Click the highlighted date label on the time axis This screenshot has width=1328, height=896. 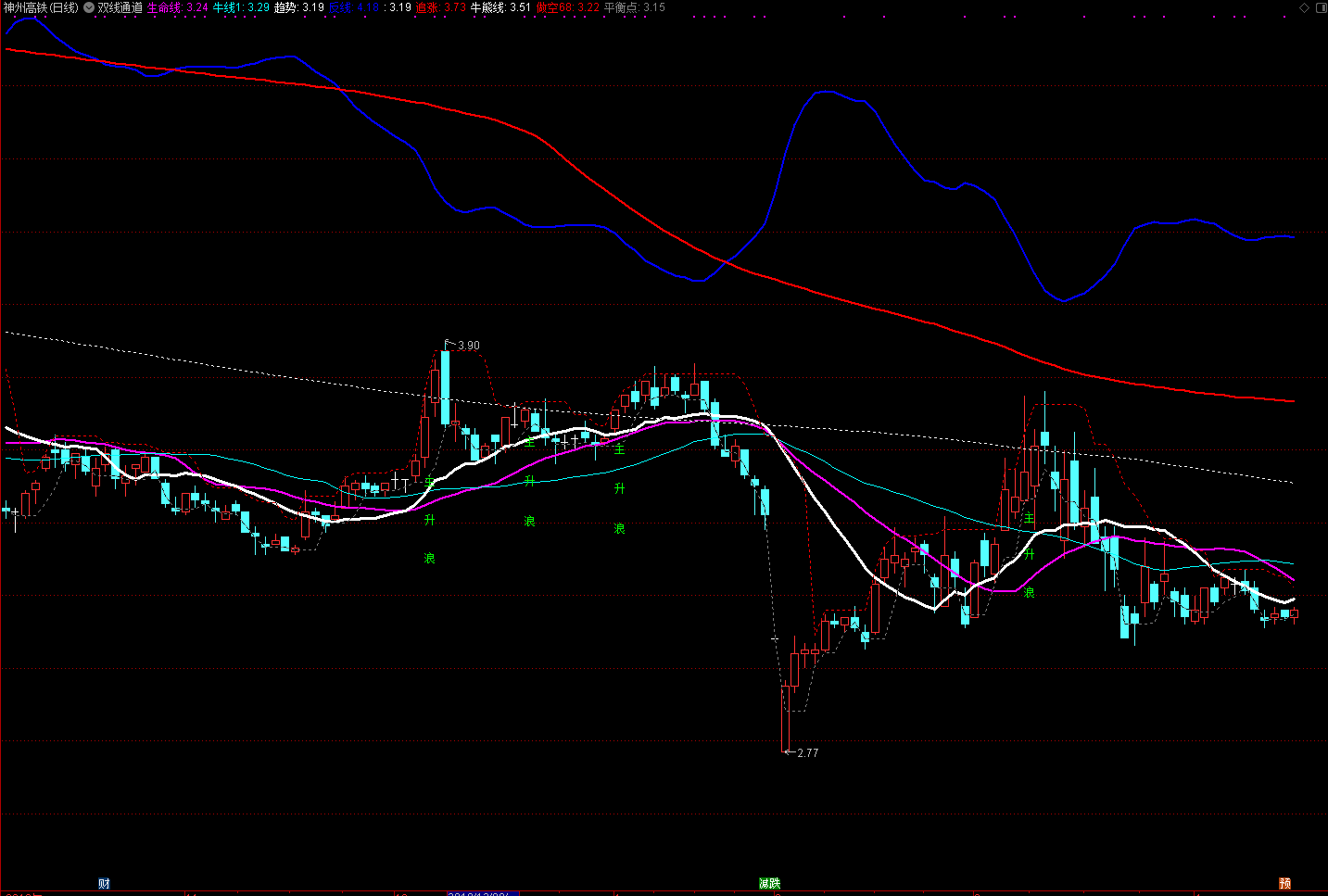(483, 893)
